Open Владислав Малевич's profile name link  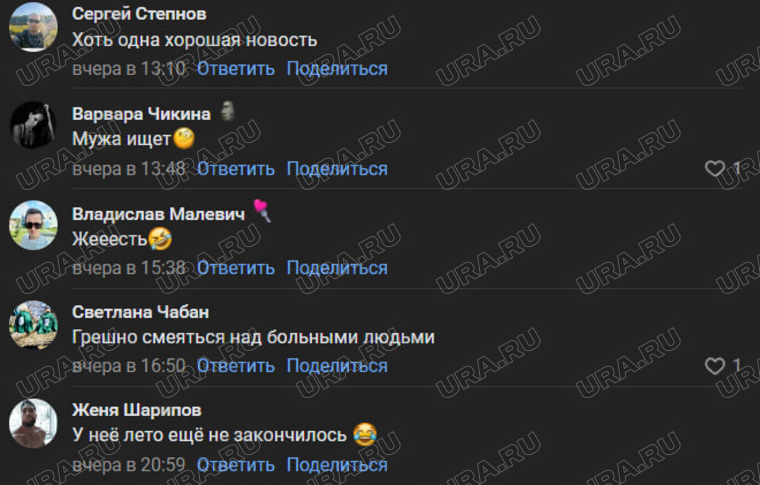pyautogui.click(x=158, y=214)
